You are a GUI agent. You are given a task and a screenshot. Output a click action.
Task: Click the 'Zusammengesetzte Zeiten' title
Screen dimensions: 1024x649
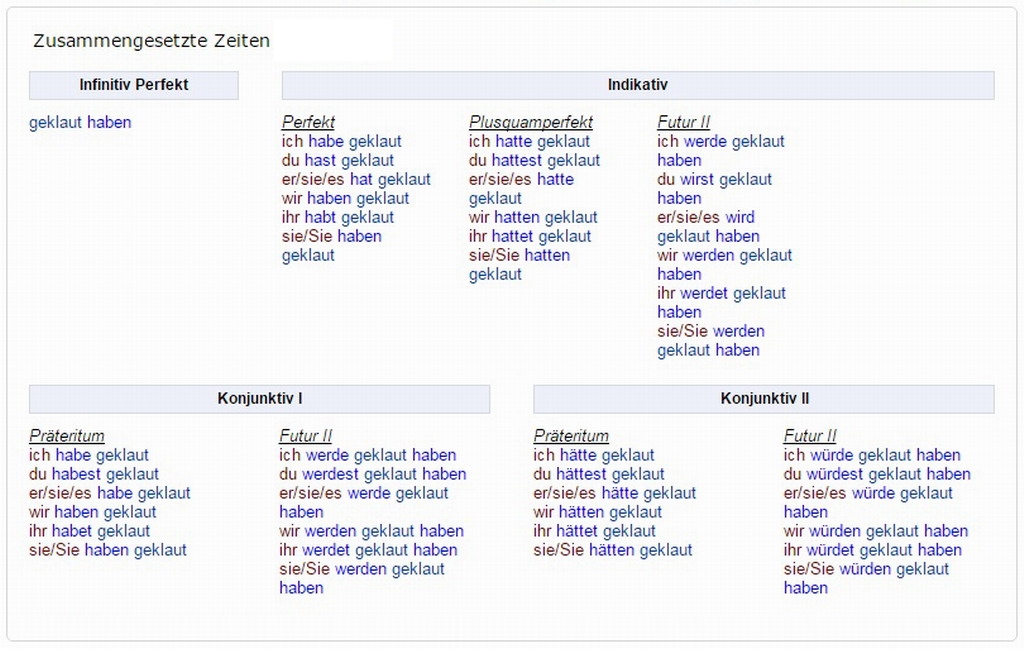click(x=151, y=42)
